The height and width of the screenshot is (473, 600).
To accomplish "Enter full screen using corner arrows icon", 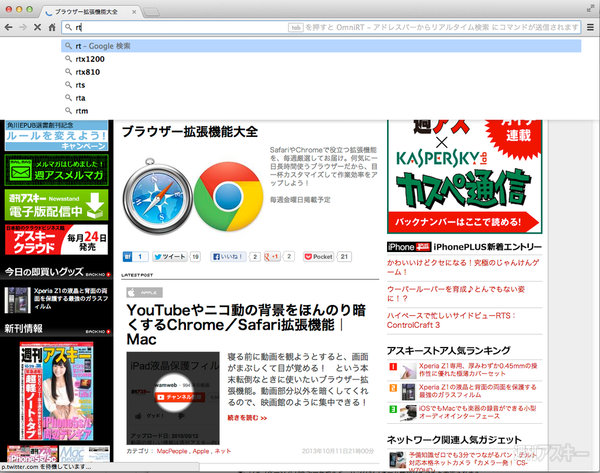I will tap(590, 8).
